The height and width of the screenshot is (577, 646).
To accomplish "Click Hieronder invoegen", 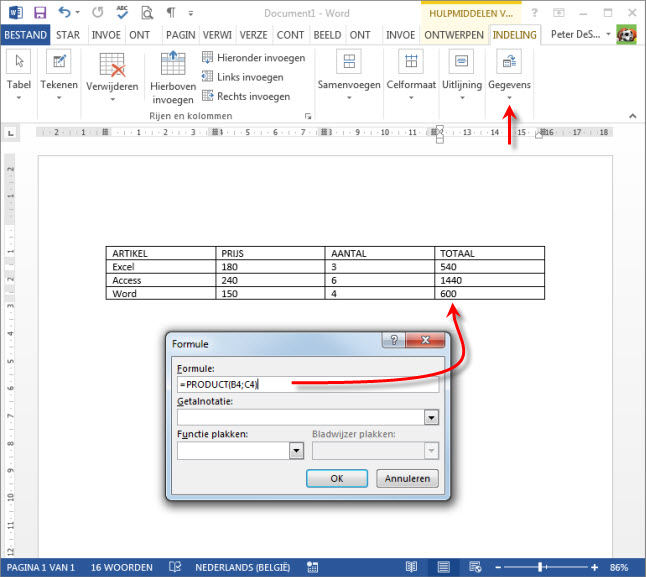I will [254, 58].
